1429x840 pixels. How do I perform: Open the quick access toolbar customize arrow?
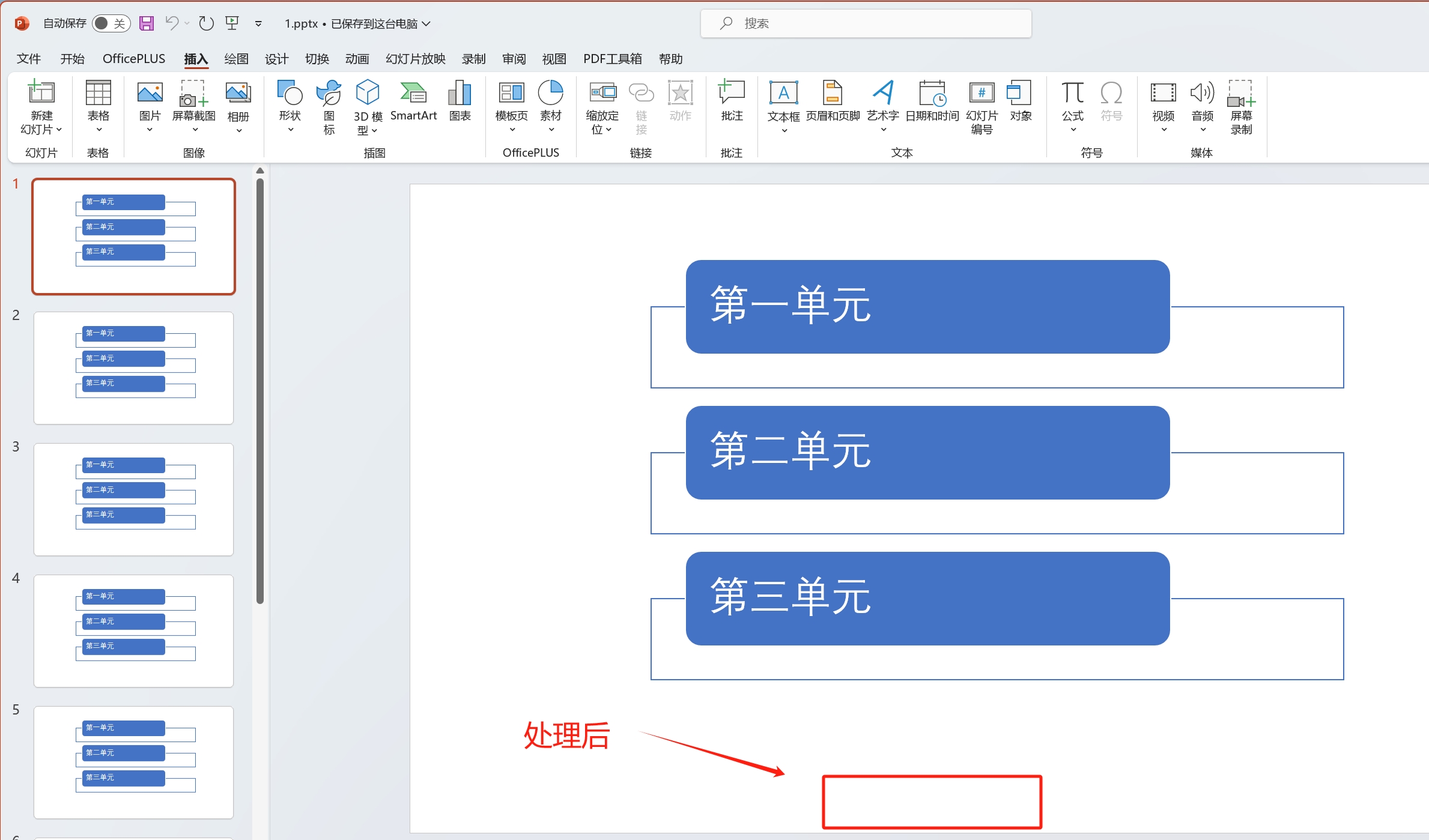pos(258,23)
